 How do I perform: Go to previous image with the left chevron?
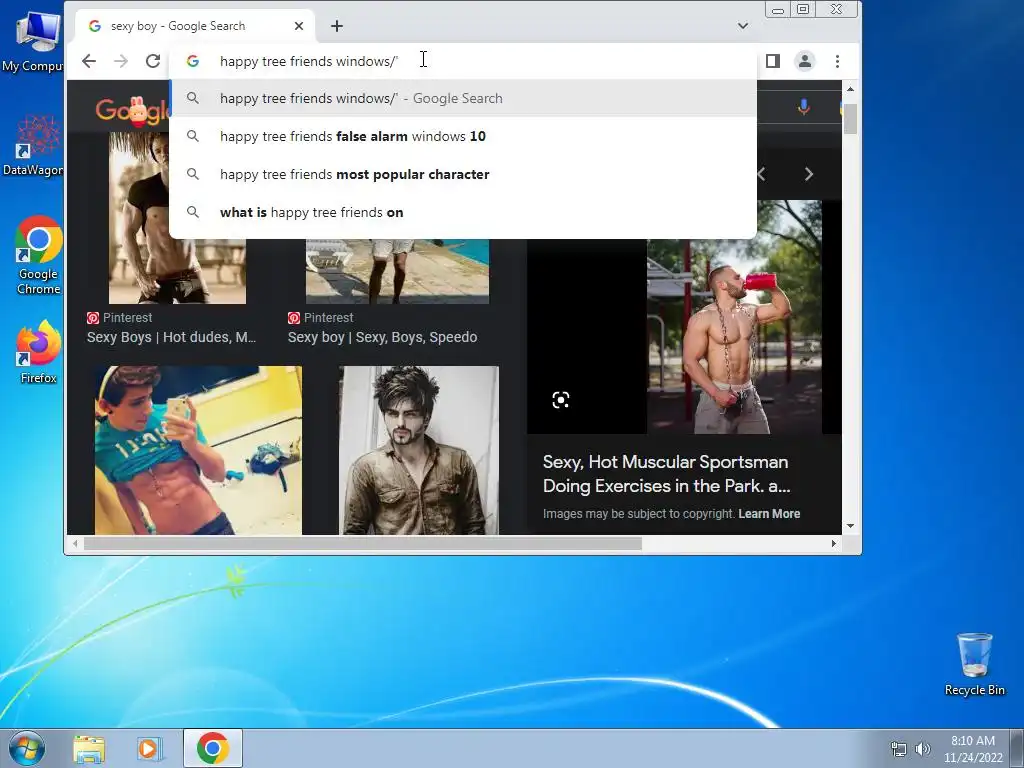(x=761, y=174)
